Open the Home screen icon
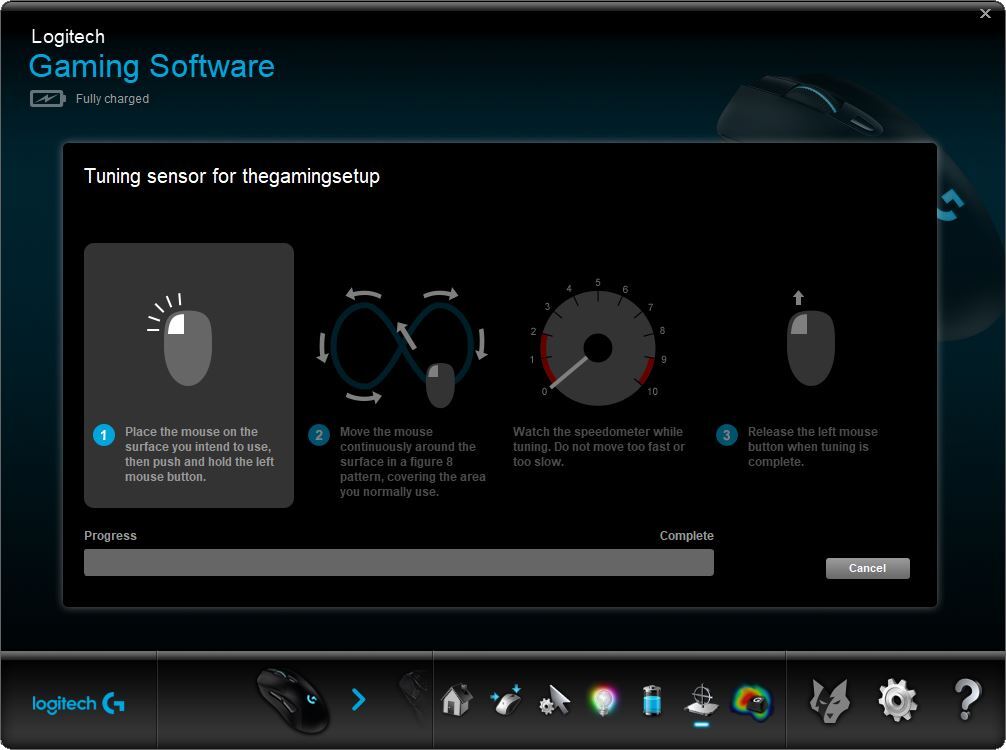 456,700
